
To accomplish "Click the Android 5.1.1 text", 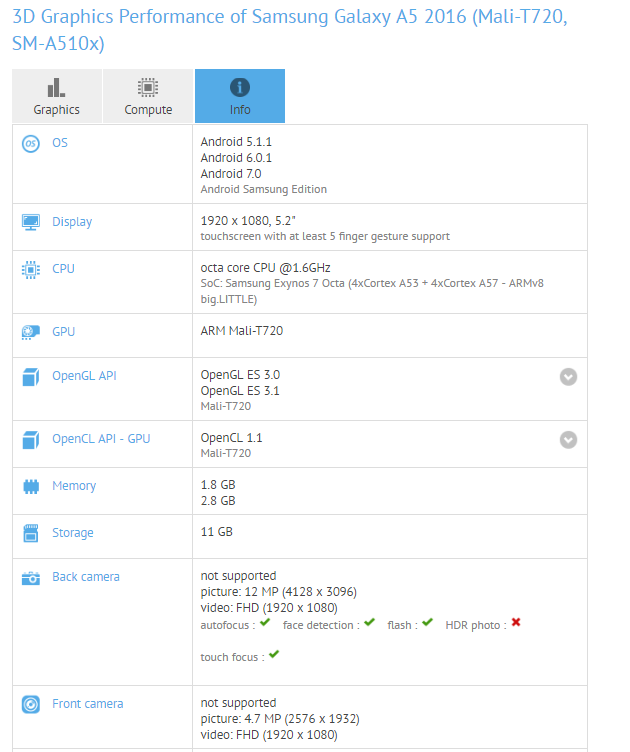I will 236,142.
